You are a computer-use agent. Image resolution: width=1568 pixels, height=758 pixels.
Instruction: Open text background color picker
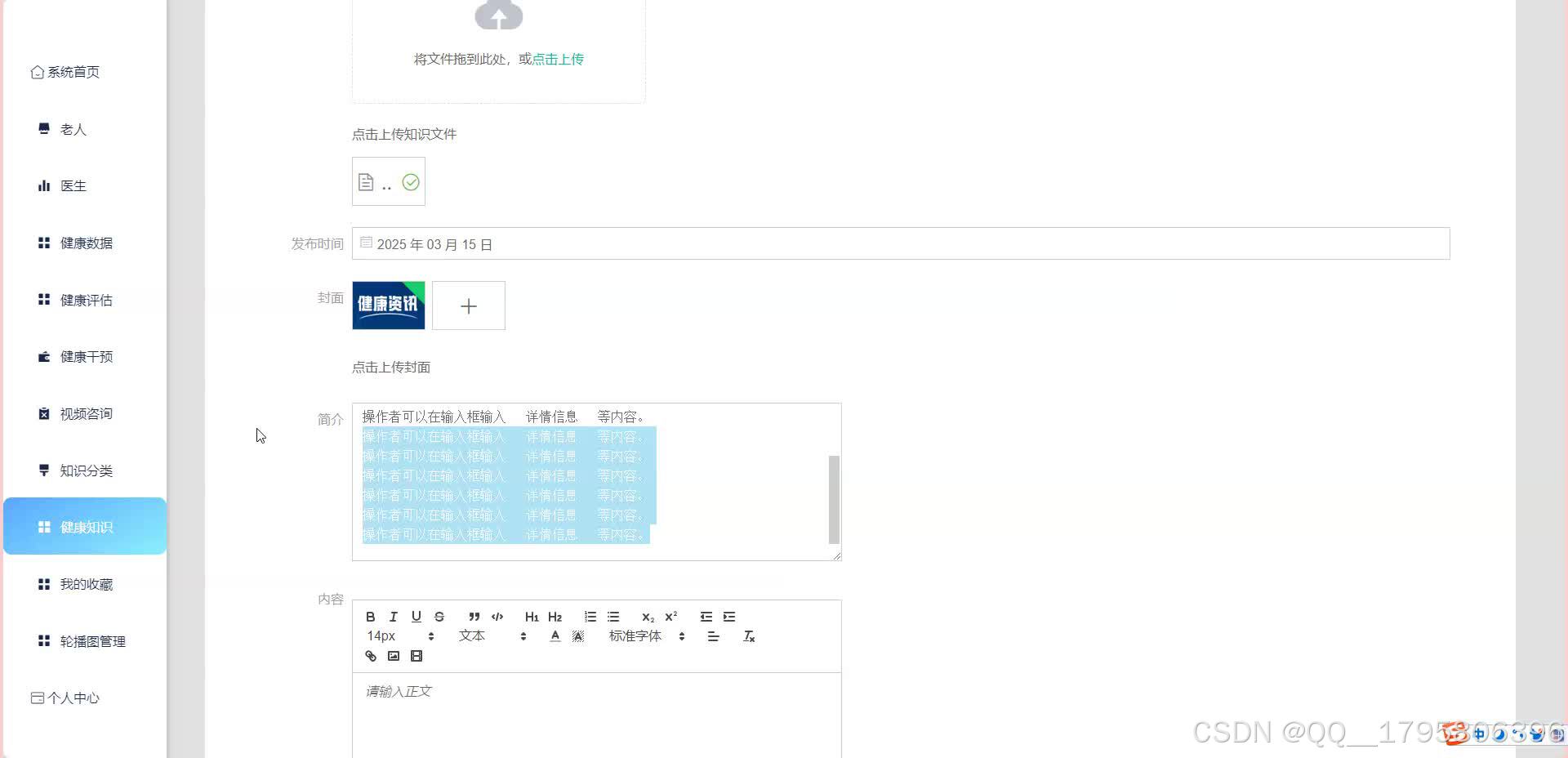(x=578, y=636)
